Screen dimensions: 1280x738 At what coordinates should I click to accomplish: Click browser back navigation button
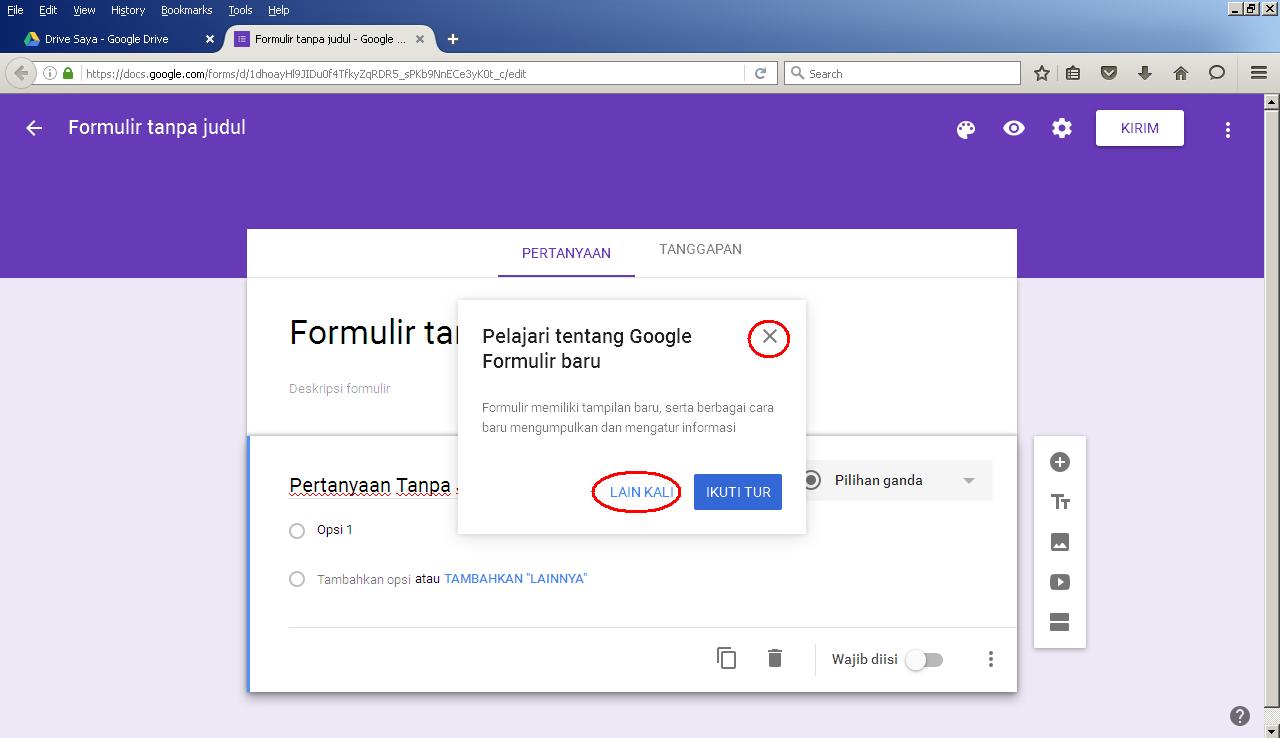pyautogui.click(x=21, y=73)
